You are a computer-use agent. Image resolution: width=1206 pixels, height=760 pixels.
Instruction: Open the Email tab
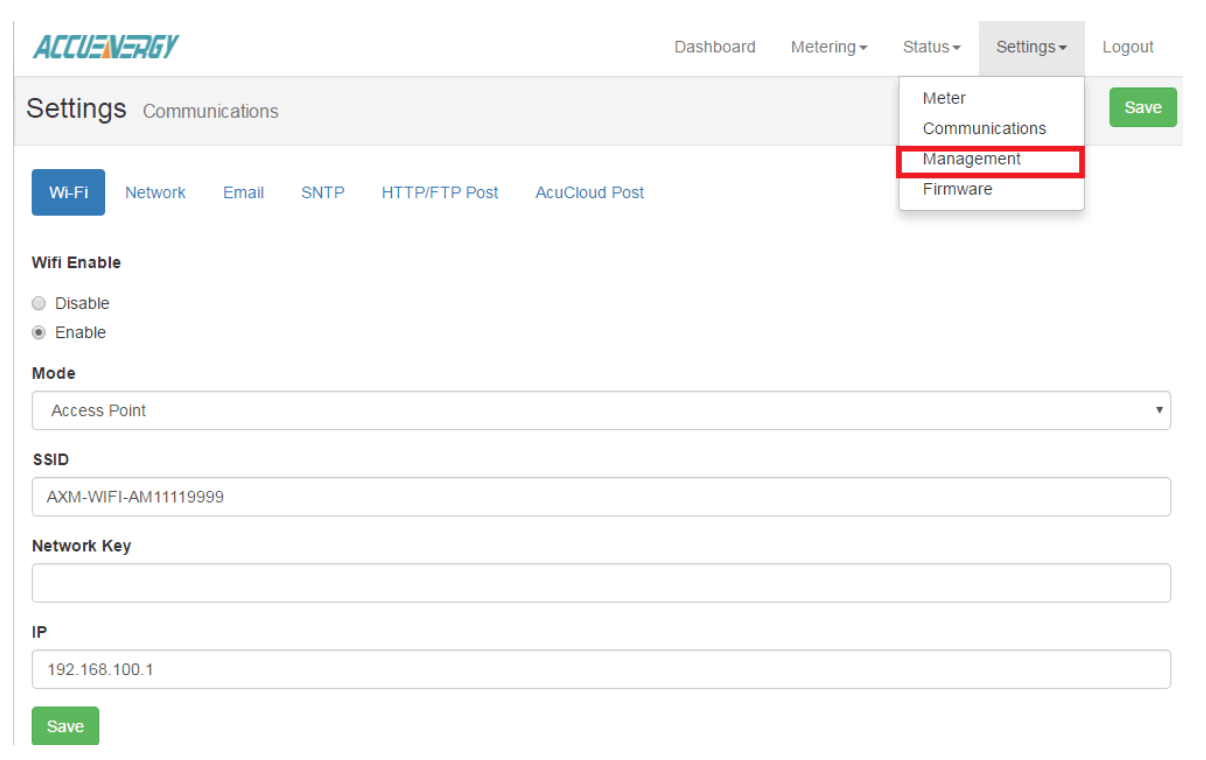(243, 192)
